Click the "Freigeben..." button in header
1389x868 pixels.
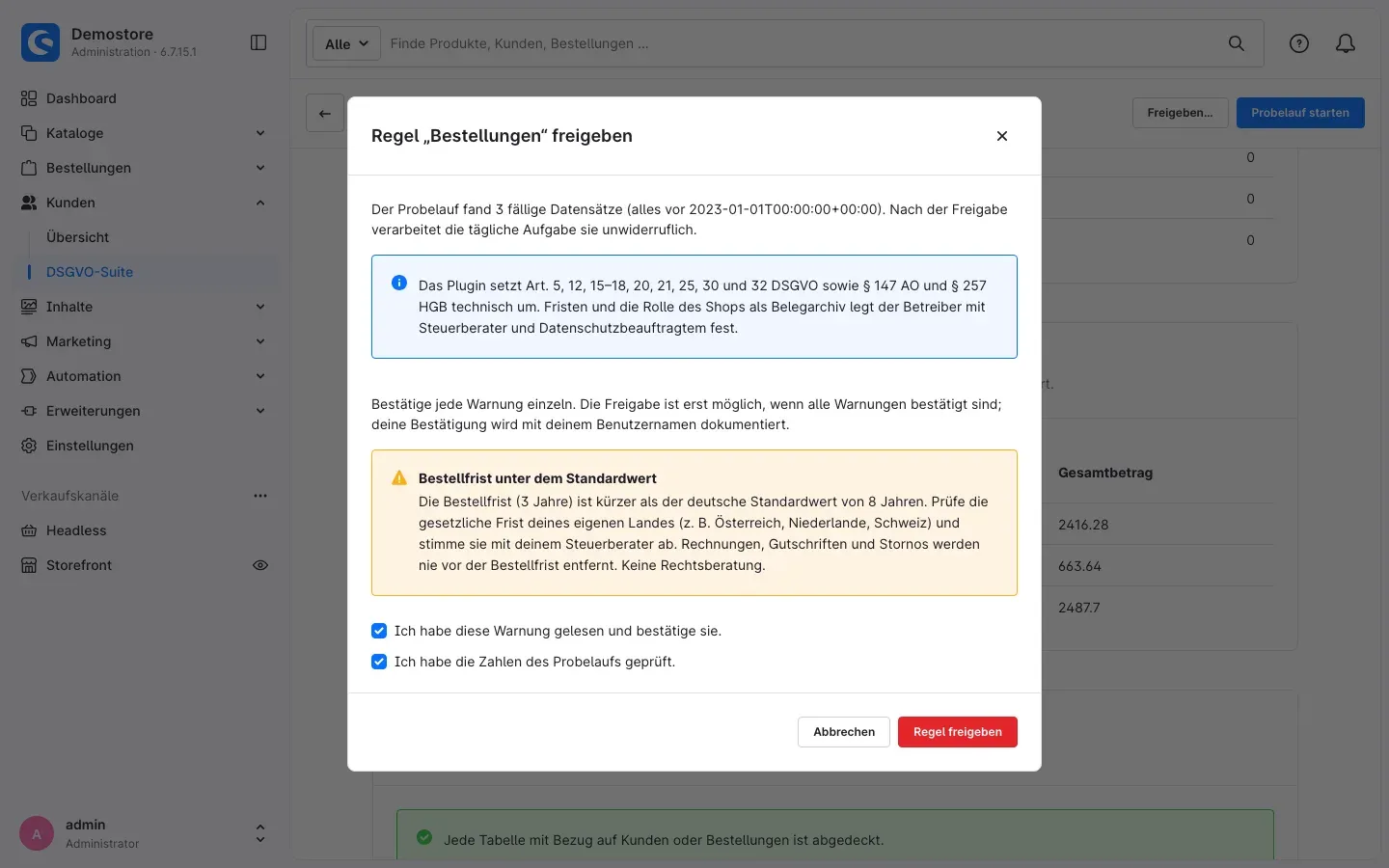click(x=1181, y=113)
